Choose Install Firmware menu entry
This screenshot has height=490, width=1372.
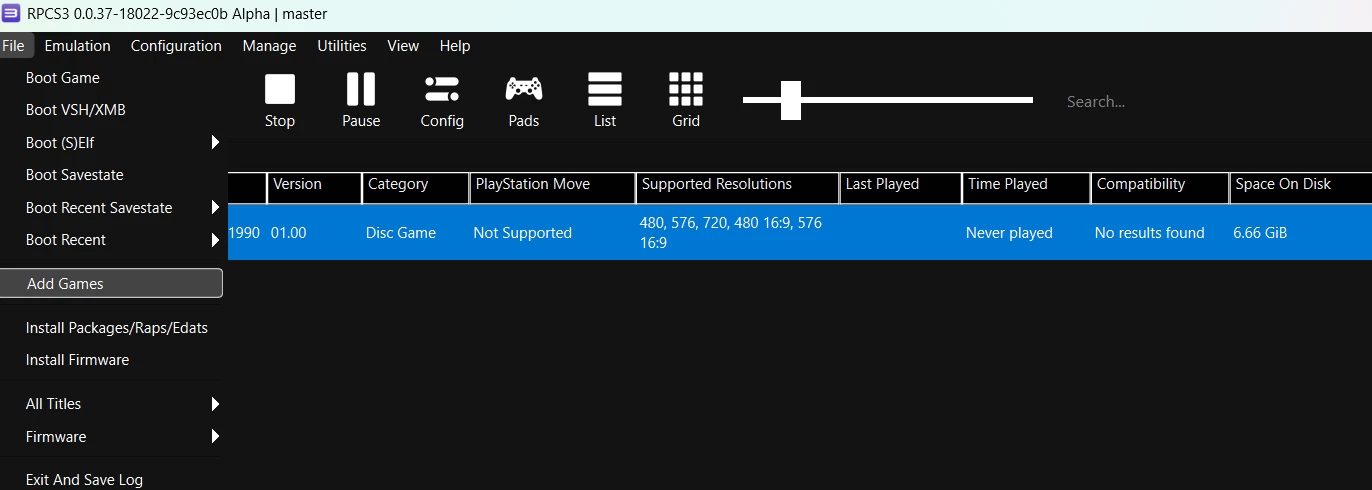coord(78,360)
